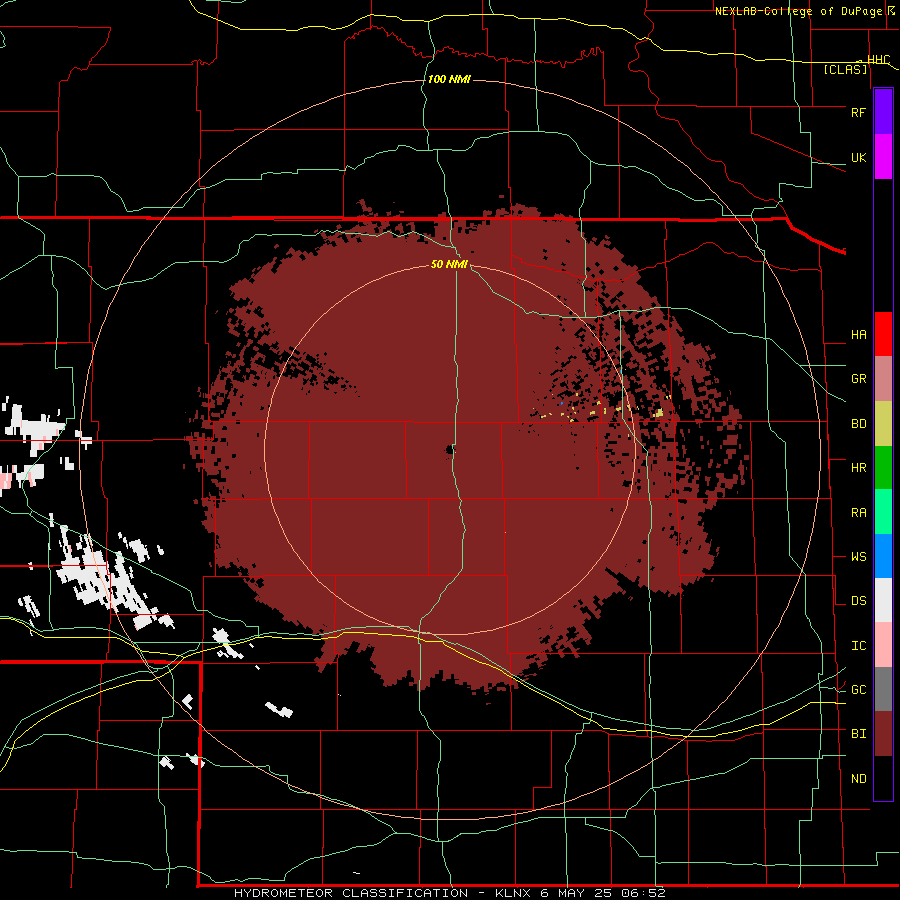Click the ND black legend swatch
Image resolution: width=900 pixels, height=900 pixels.
[883, 778]
